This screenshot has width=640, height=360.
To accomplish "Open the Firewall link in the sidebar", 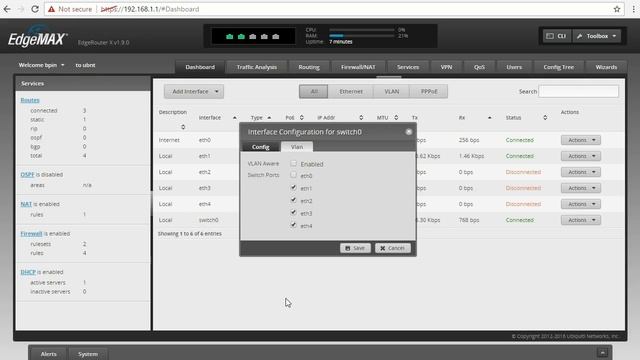I will [31, 233].
